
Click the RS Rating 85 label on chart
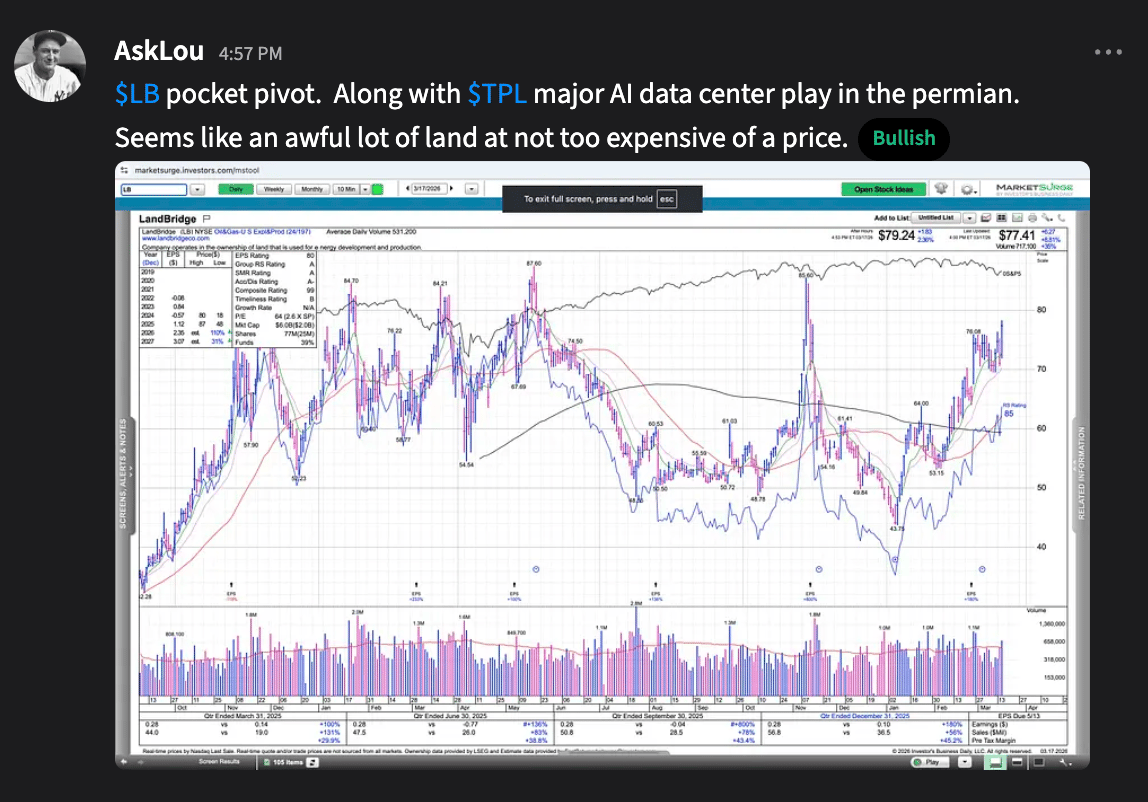pos(1014,409)
